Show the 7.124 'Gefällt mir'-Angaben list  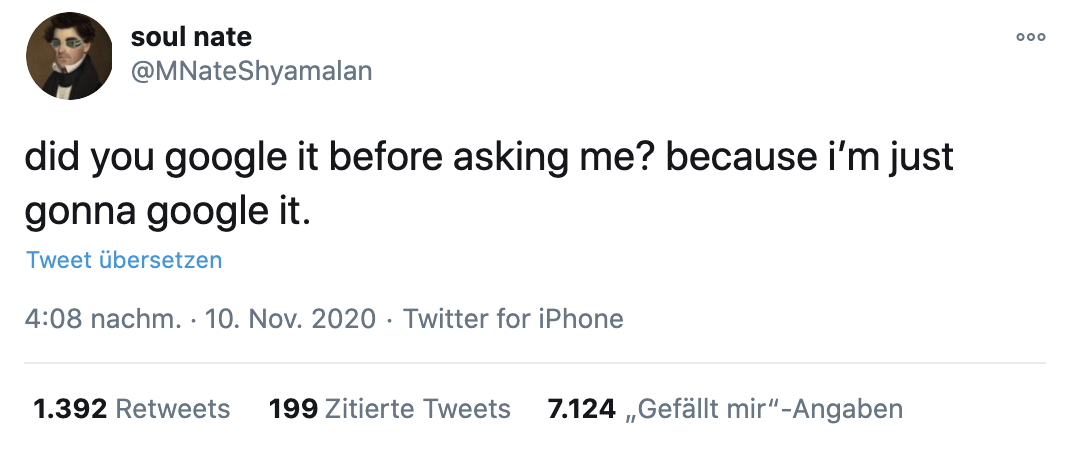click(x=725, y=409)
